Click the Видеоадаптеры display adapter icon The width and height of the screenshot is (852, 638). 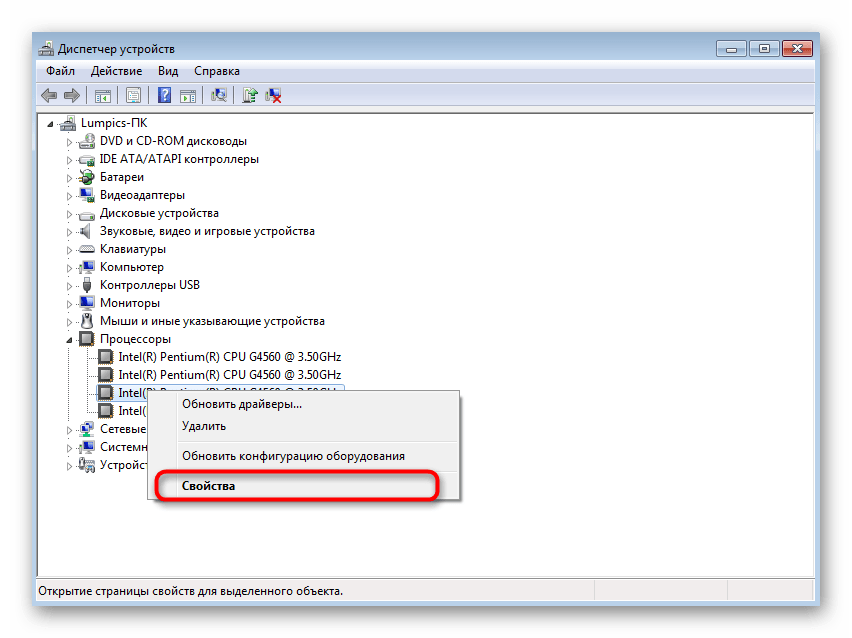(x=86, y=195)
